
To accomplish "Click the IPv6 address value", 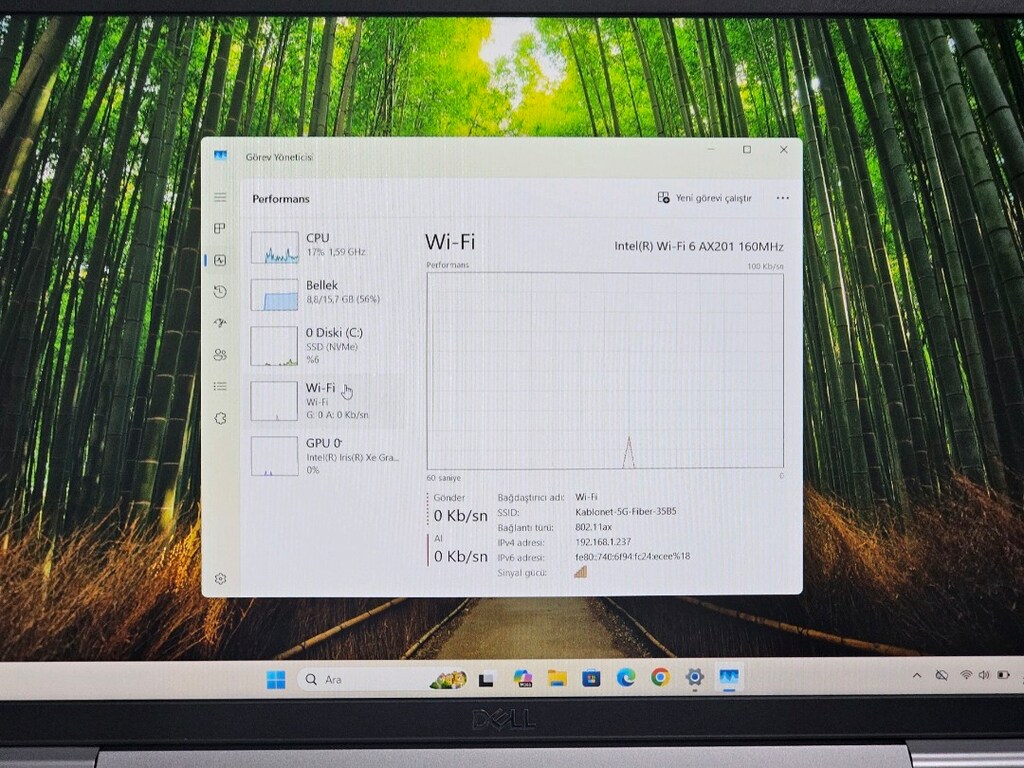I will point(632,556).
